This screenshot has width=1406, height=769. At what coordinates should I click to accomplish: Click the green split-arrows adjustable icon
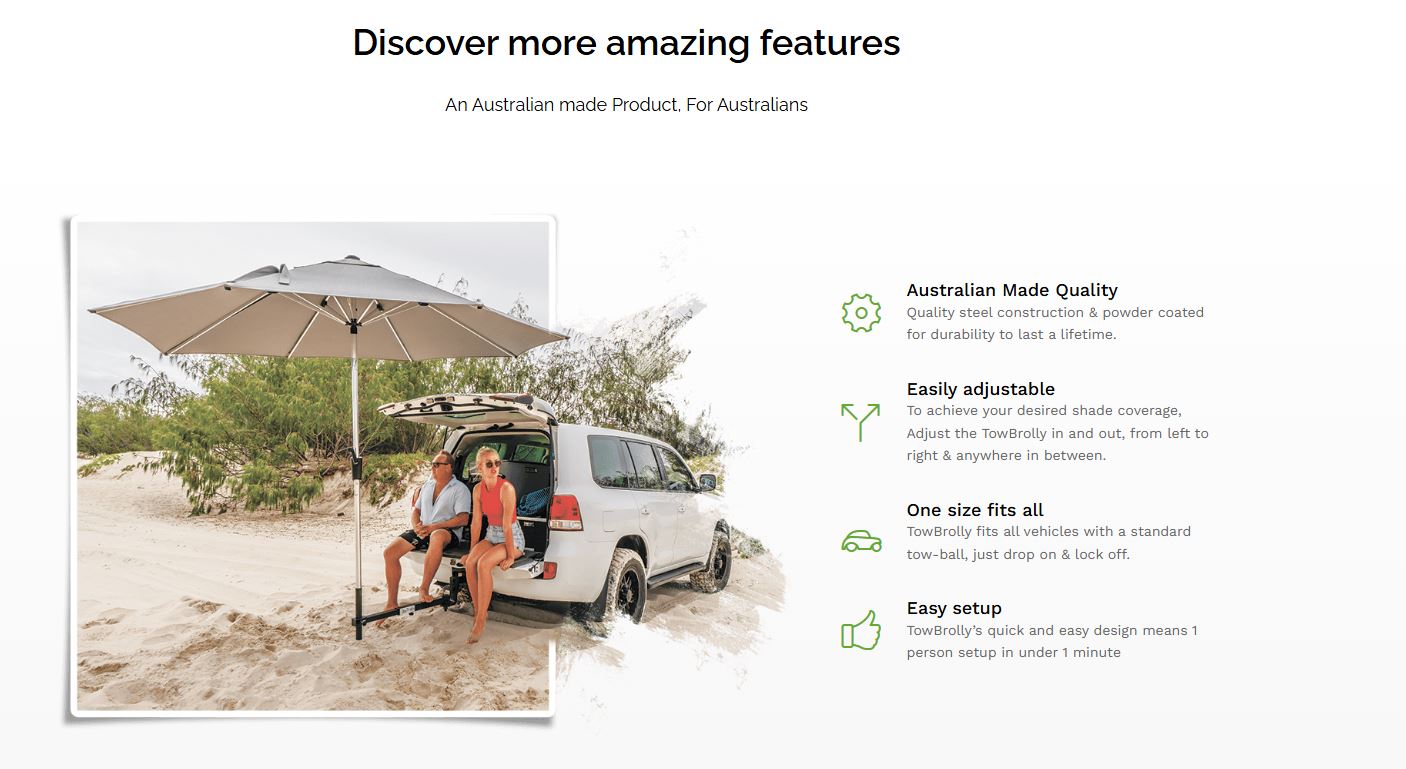coord(860,422)
